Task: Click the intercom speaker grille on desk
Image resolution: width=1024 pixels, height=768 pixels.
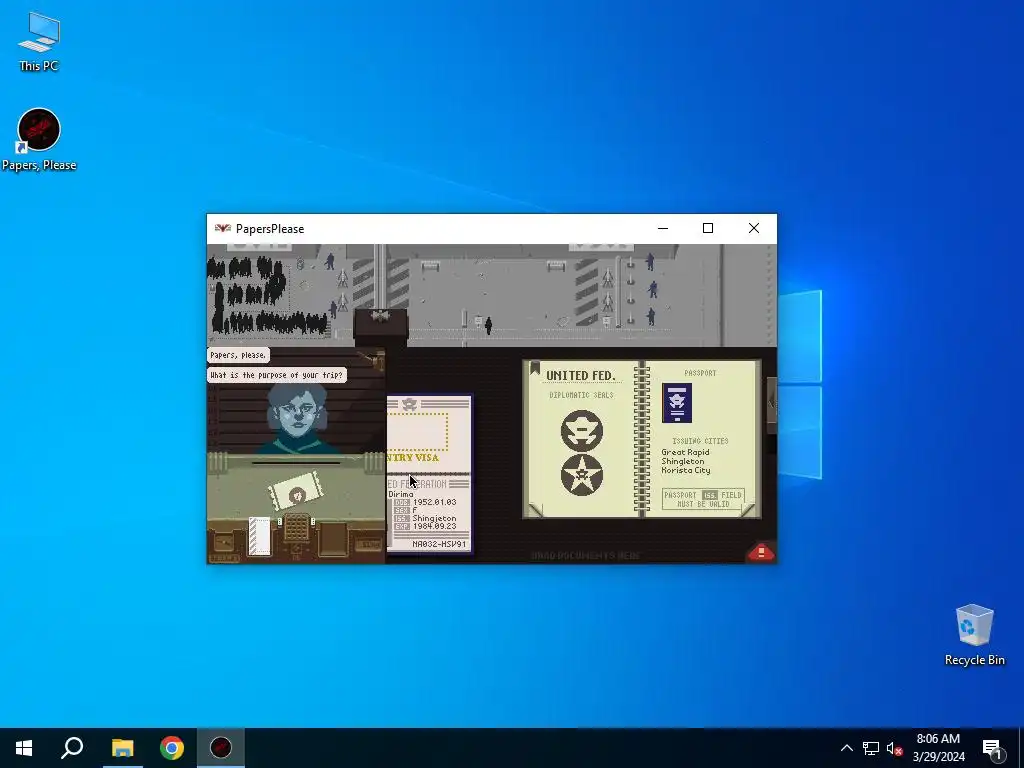Action: (296, 527)
